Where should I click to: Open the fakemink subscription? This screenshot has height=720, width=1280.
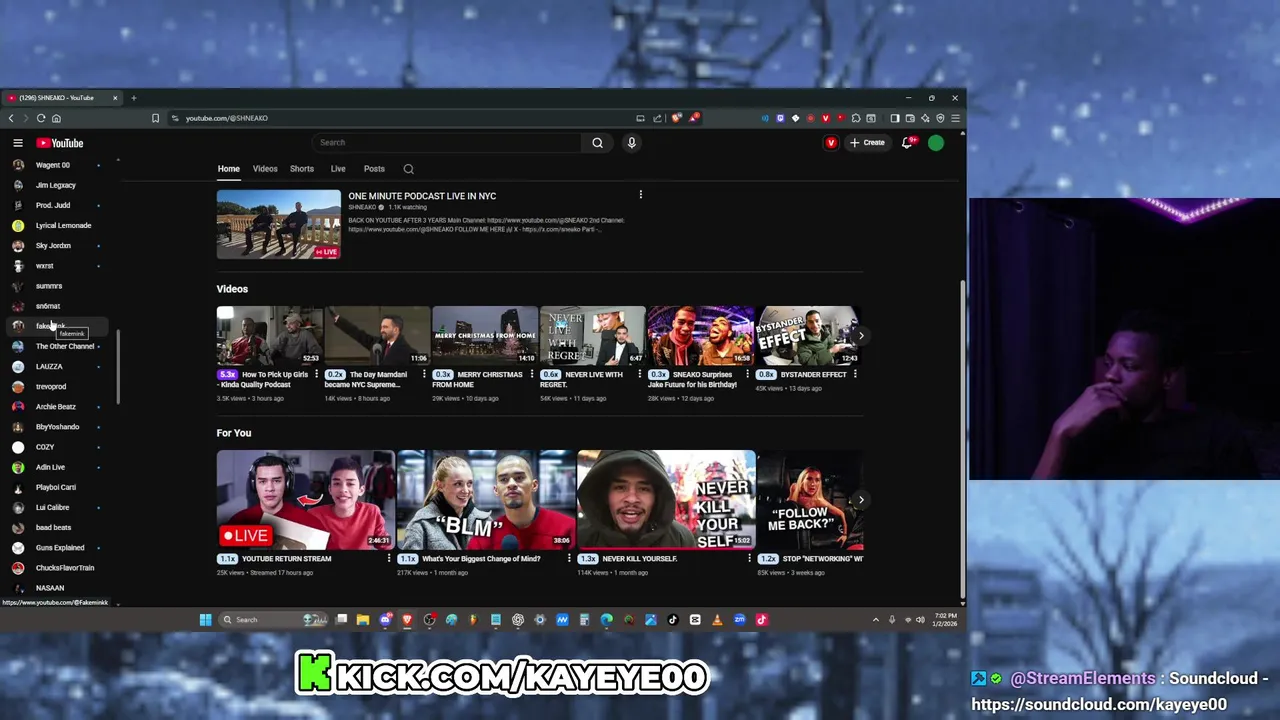coord(56,326)
